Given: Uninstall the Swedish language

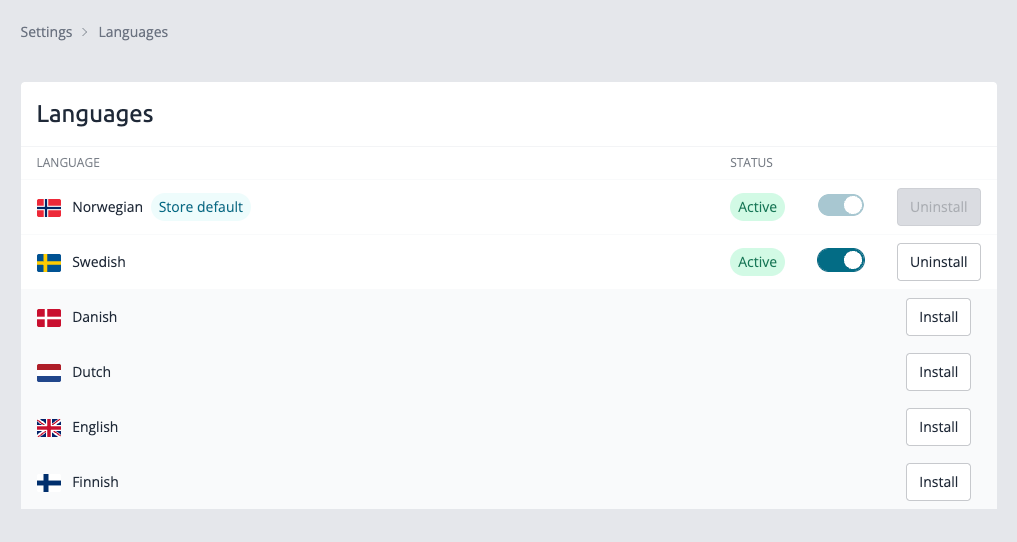Looking at the screenshot, I should coord(939,262).
